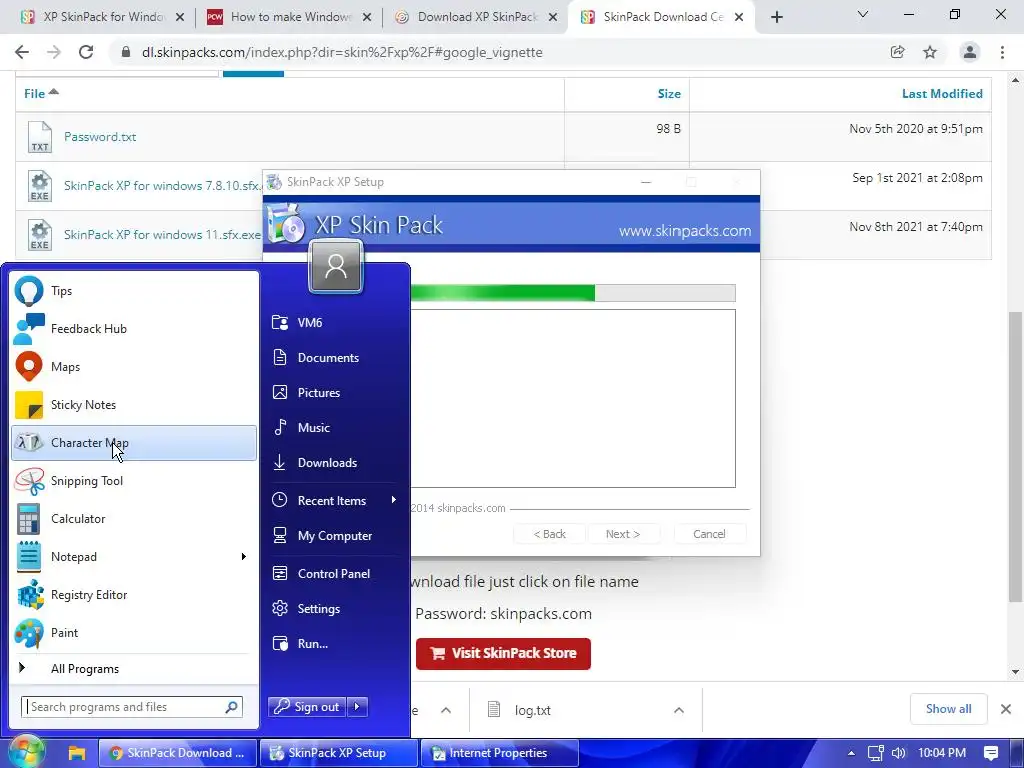Viewport: 1024px width, 768px height.
Task: Click search magnifier in start menu
Action: (232, 707)
